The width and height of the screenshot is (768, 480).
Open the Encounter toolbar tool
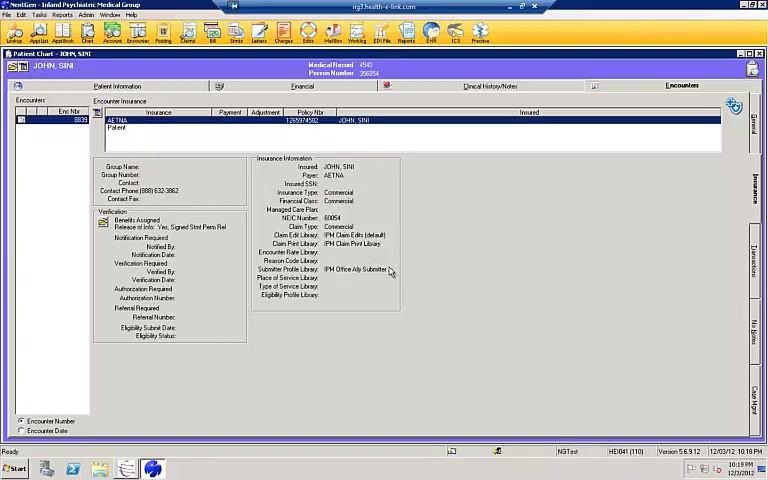[138, 33]
